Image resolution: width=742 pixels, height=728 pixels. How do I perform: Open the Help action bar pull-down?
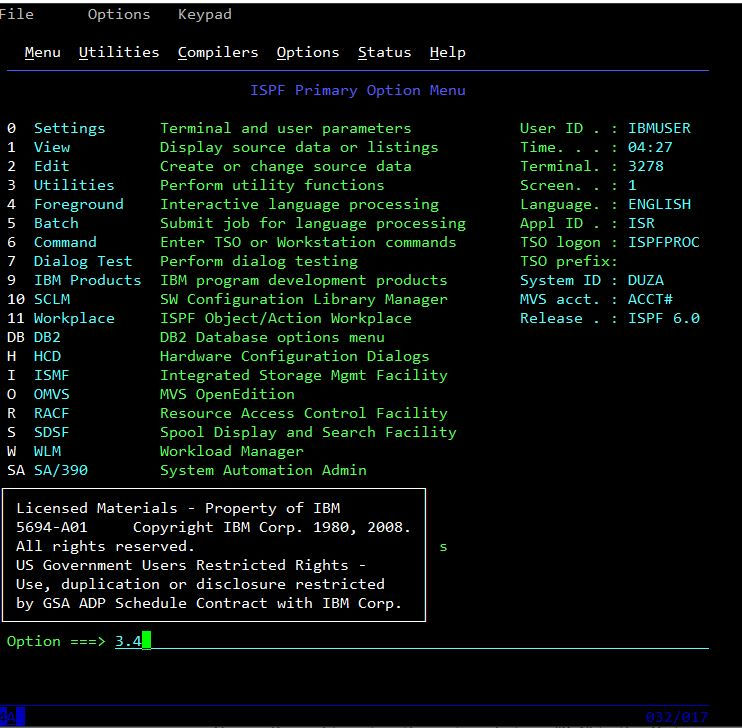[x=448, y=53]
